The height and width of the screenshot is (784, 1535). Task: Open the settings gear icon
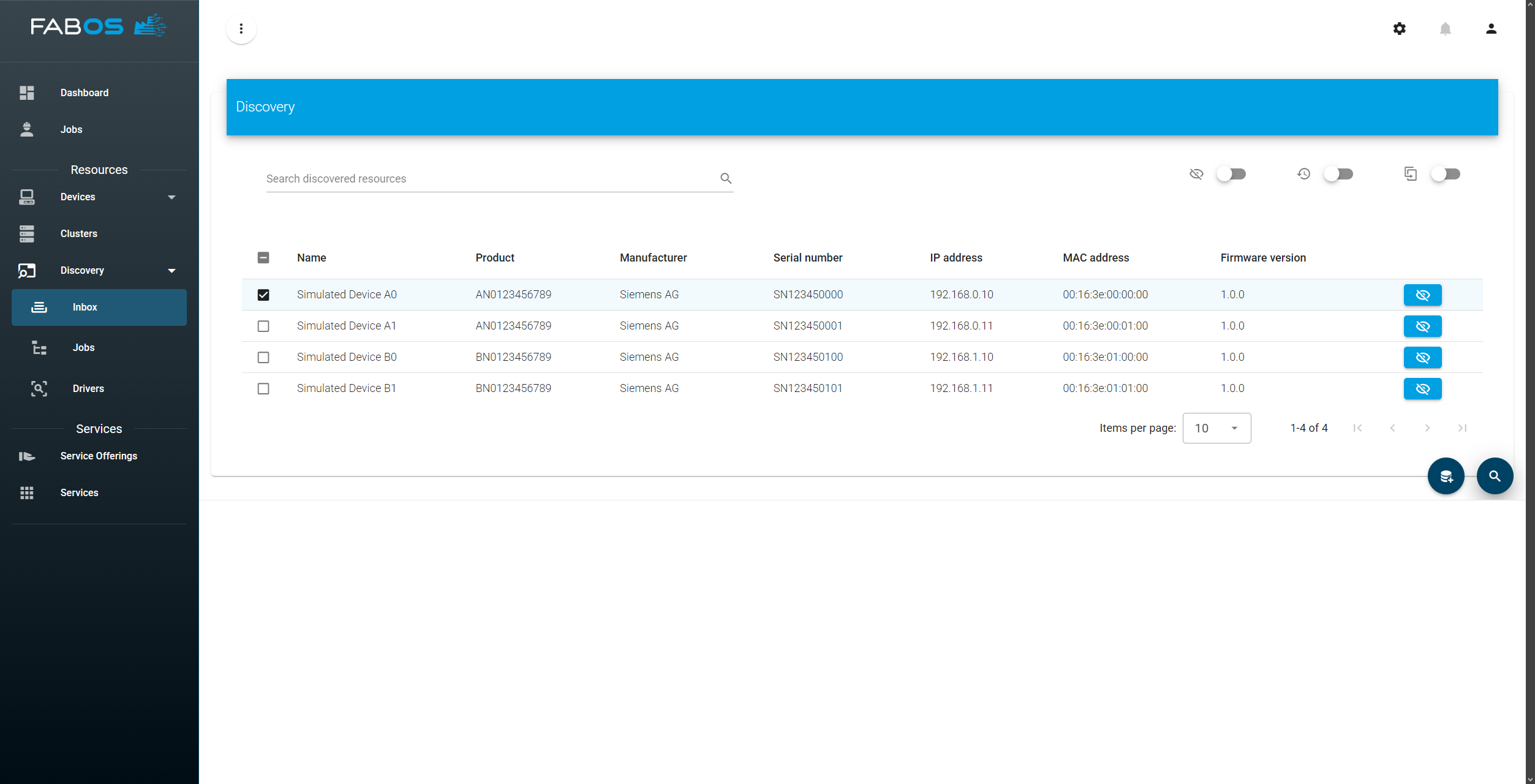(x=1399, y=29)
